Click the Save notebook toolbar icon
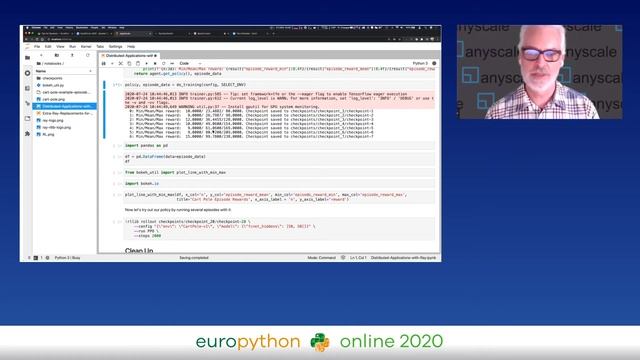The height and width of the screenshot is (360, 640). (104, 64)
